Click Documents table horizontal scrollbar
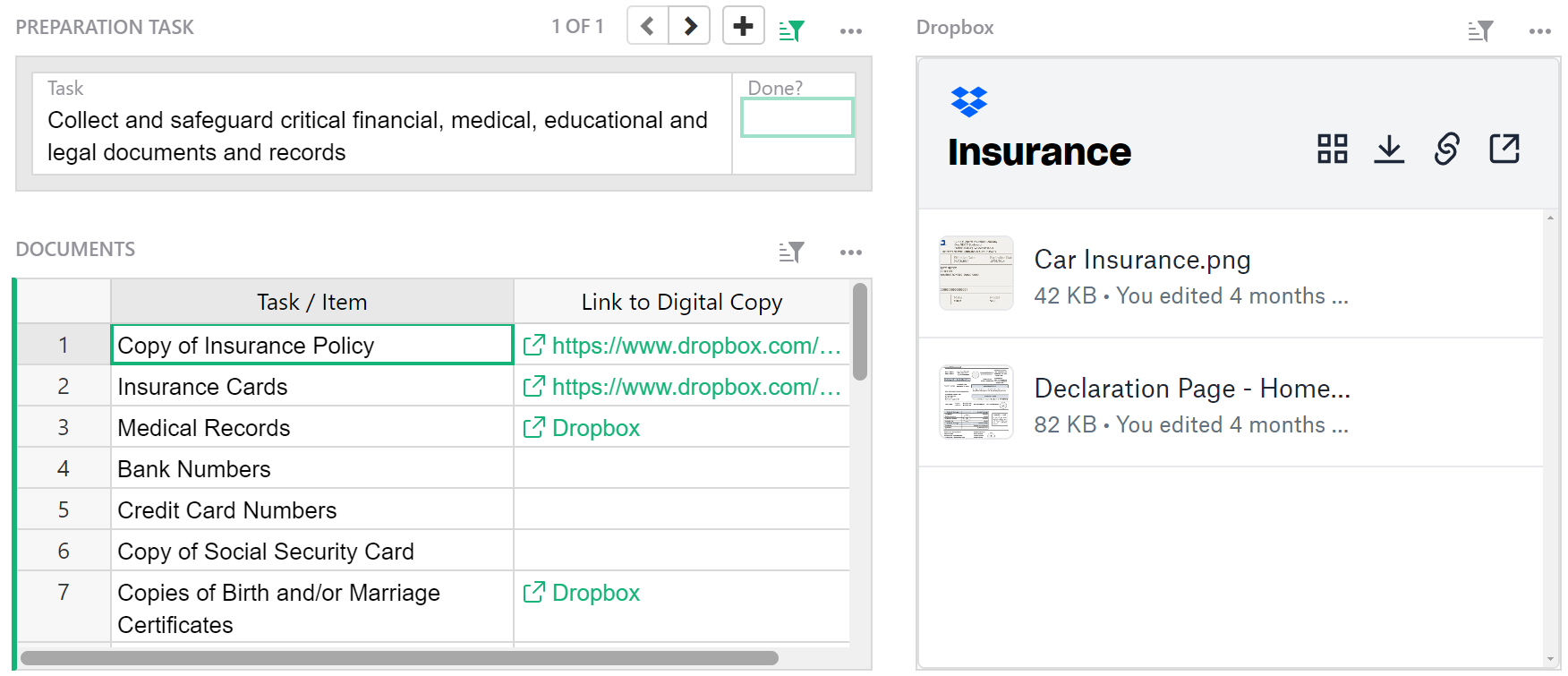This screenshot has width=1568, height=676. pyautogui.click(x=399, y=658)
